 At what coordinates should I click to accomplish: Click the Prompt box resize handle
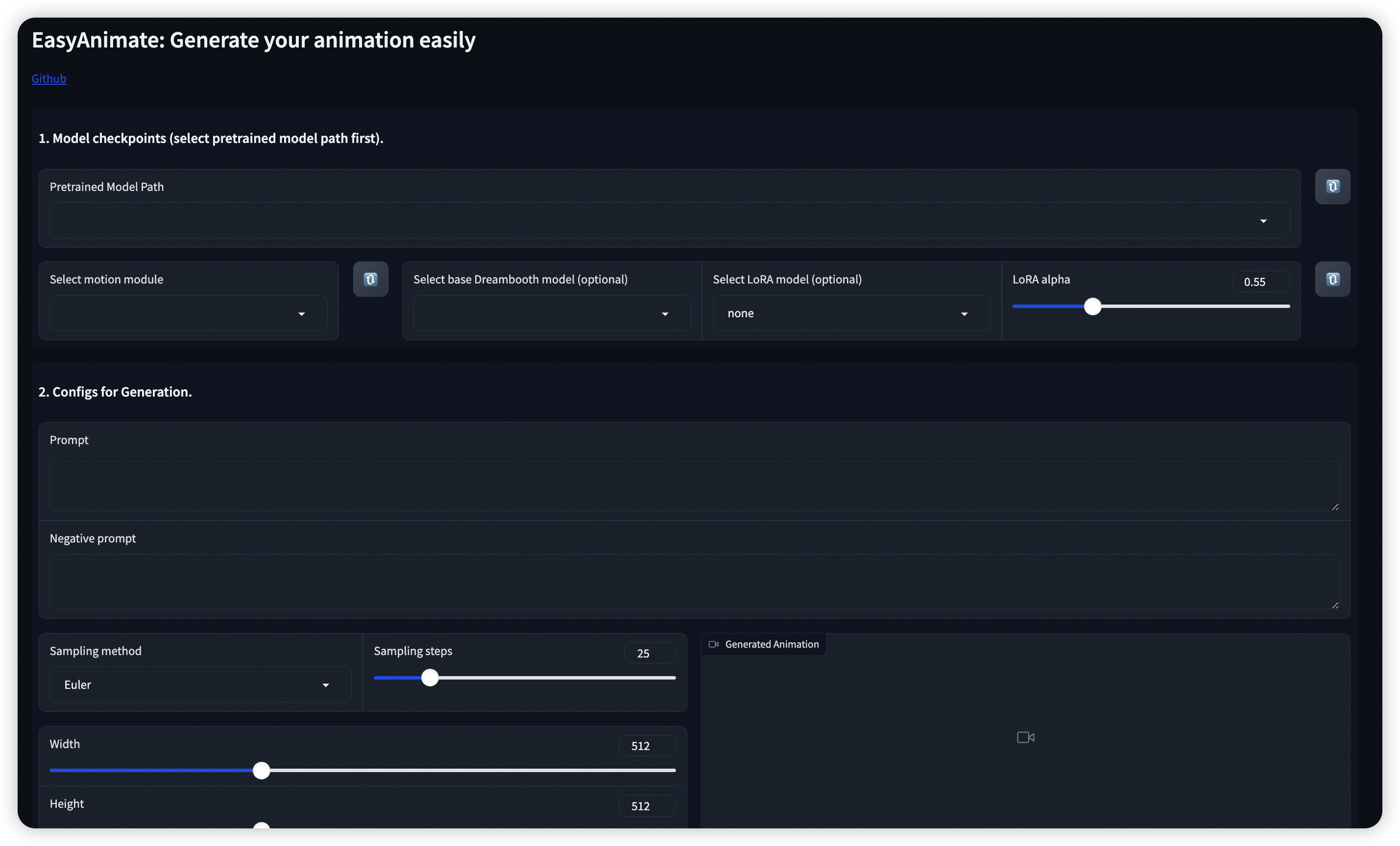coord(1335,506)
